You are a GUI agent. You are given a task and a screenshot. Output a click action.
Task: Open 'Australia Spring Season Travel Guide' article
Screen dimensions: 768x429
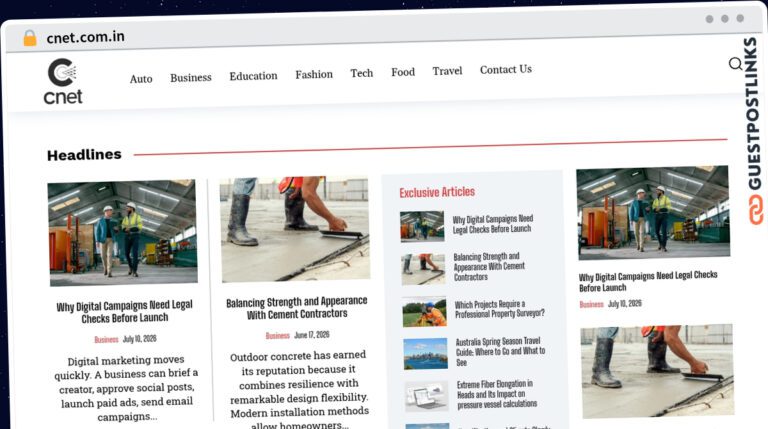pyautogui.click(x=500, y=352)
